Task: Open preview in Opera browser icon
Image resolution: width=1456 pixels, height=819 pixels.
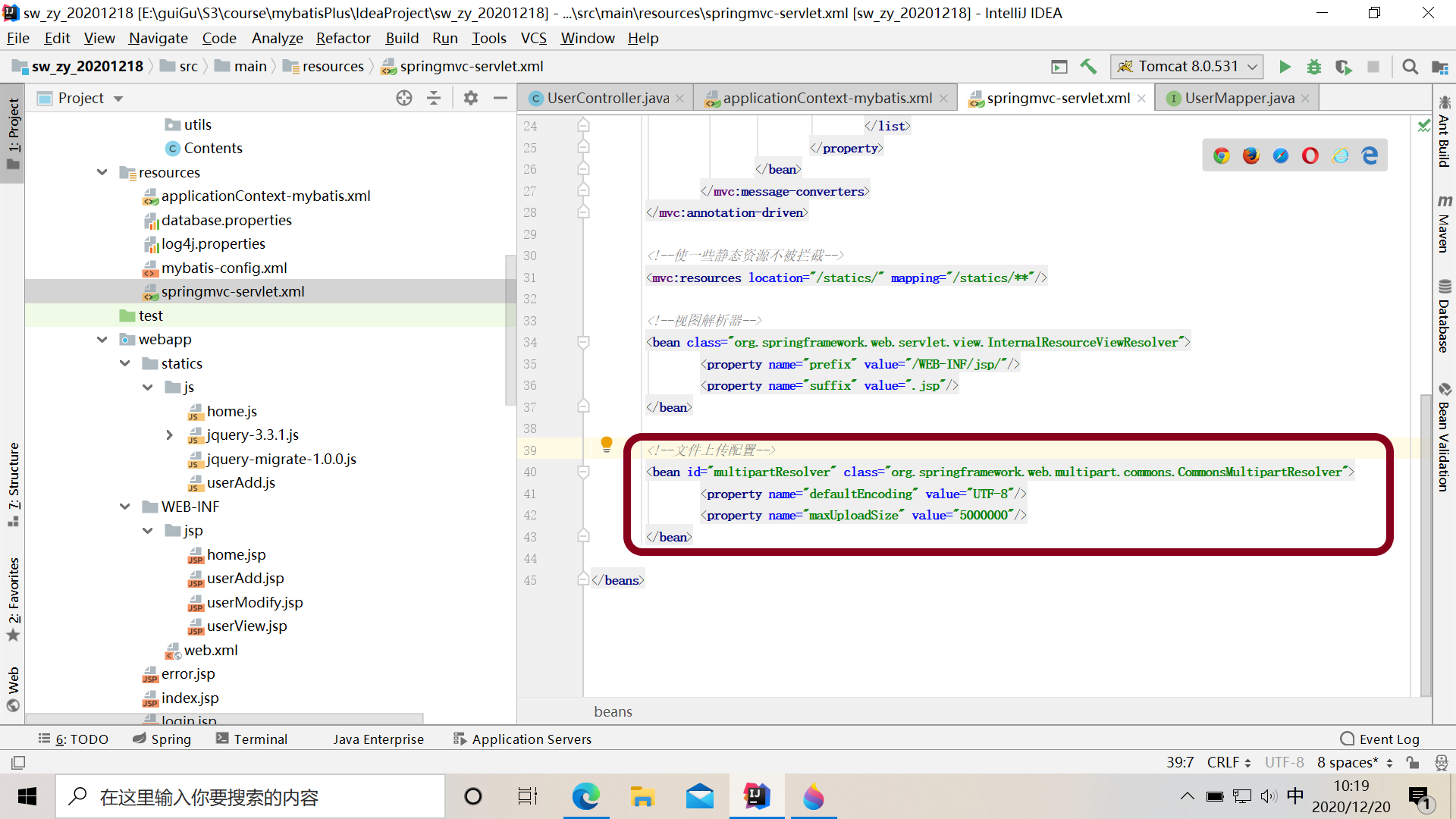Action: [1310, 155]
